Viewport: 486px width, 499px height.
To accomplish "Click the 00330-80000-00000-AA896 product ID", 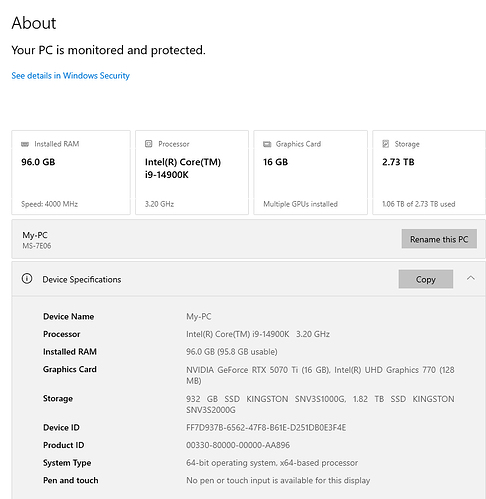I will (x=238, y=445).
